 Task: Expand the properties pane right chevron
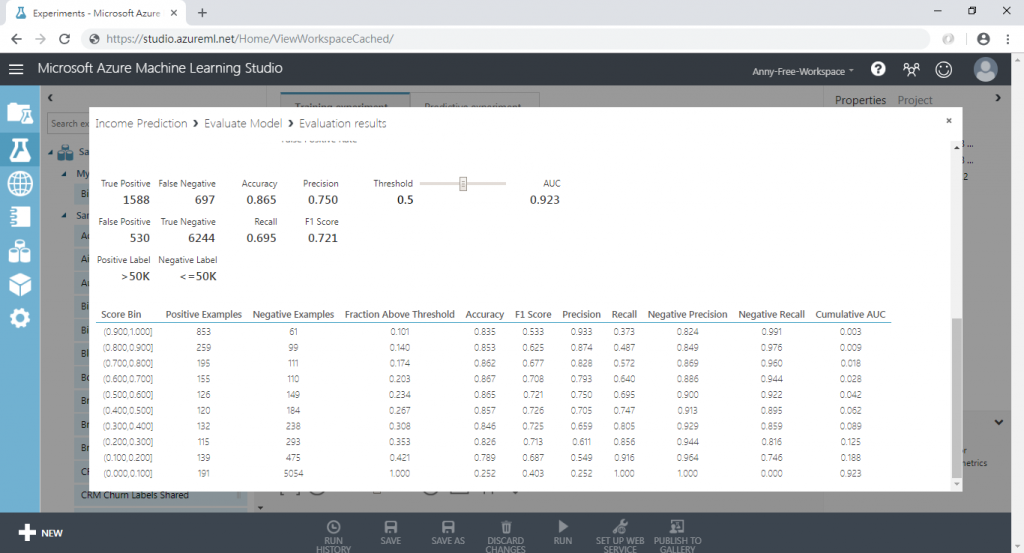[997, 98]
